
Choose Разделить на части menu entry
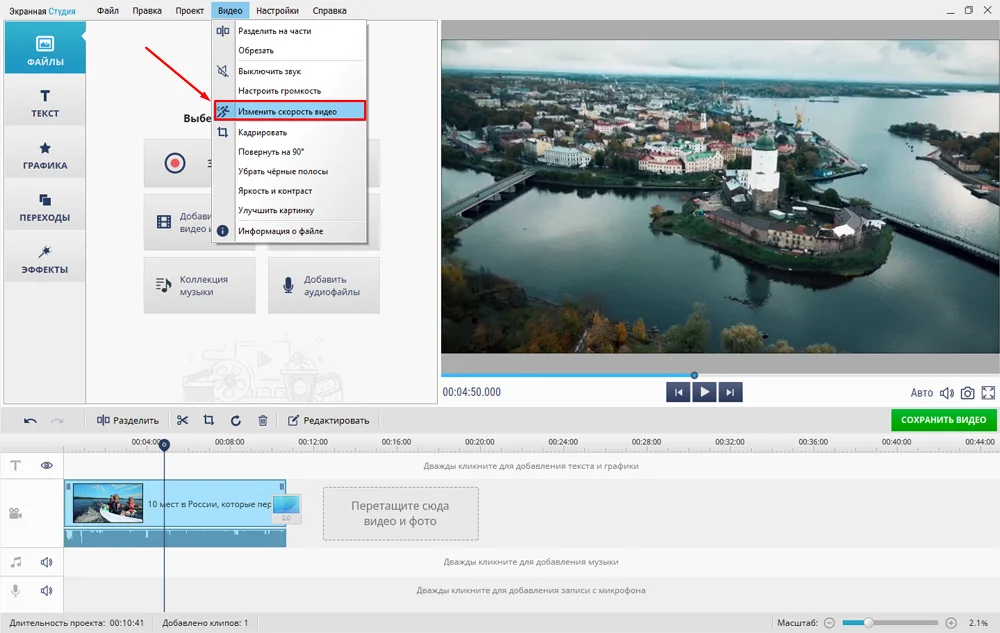290,31
